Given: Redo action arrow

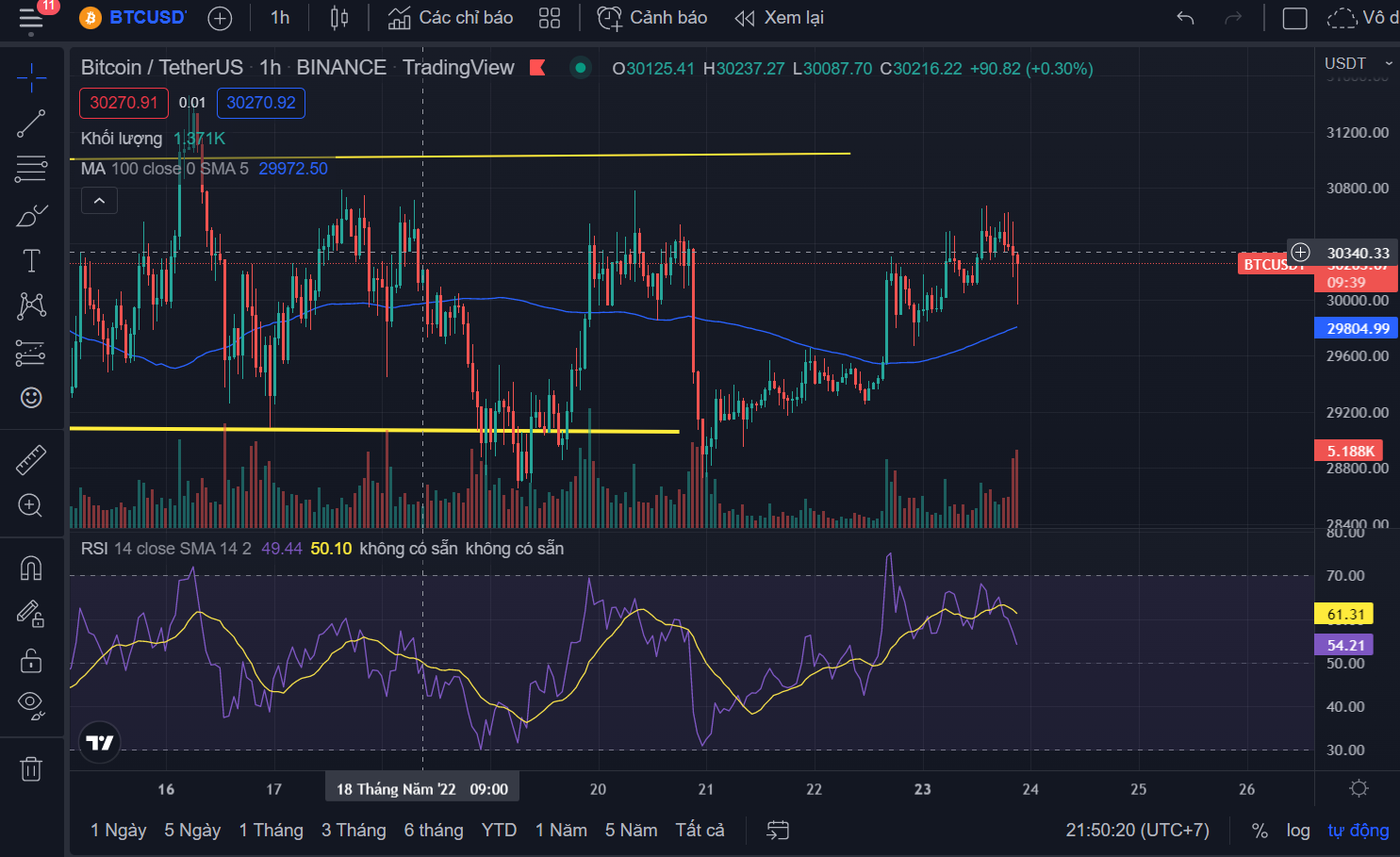Looking at the screenshot, I should coord(1233,18).
